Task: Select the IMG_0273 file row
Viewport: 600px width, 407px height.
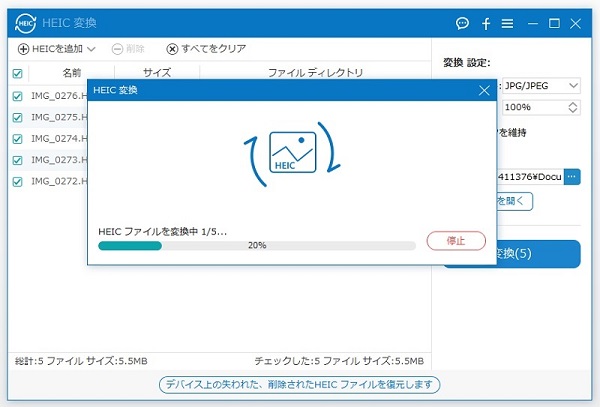Action: pos(49,160)
